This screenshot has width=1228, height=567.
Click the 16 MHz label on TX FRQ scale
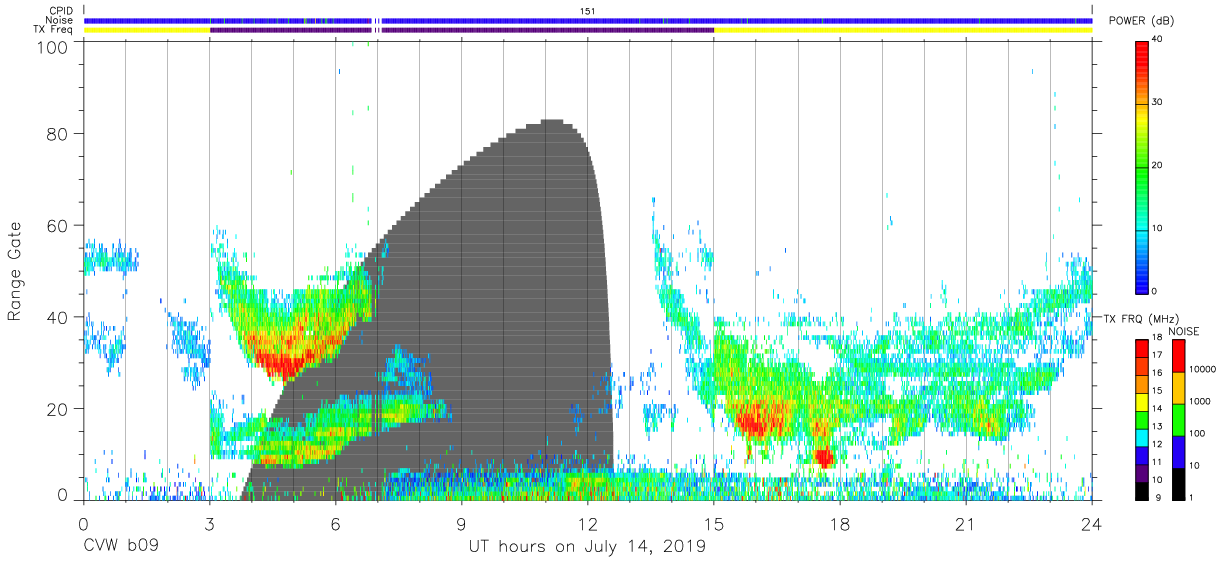[1157, 373]
